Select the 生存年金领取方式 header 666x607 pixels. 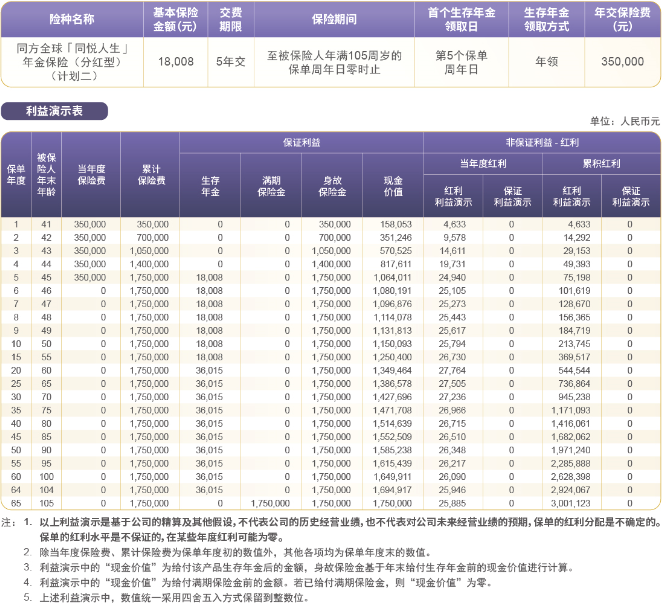pos(546,19)
